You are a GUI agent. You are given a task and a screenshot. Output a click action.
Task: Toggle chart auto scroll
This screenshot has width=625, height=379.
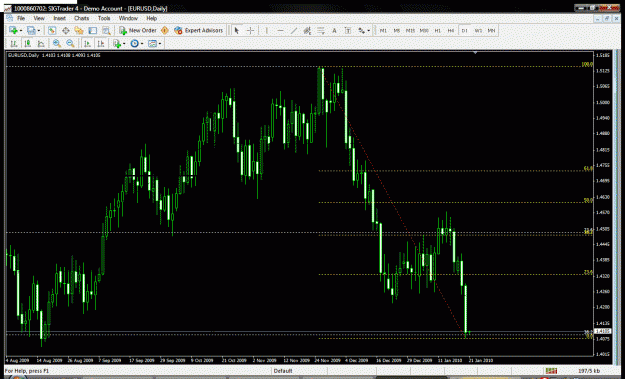click(x=87, y=43)
